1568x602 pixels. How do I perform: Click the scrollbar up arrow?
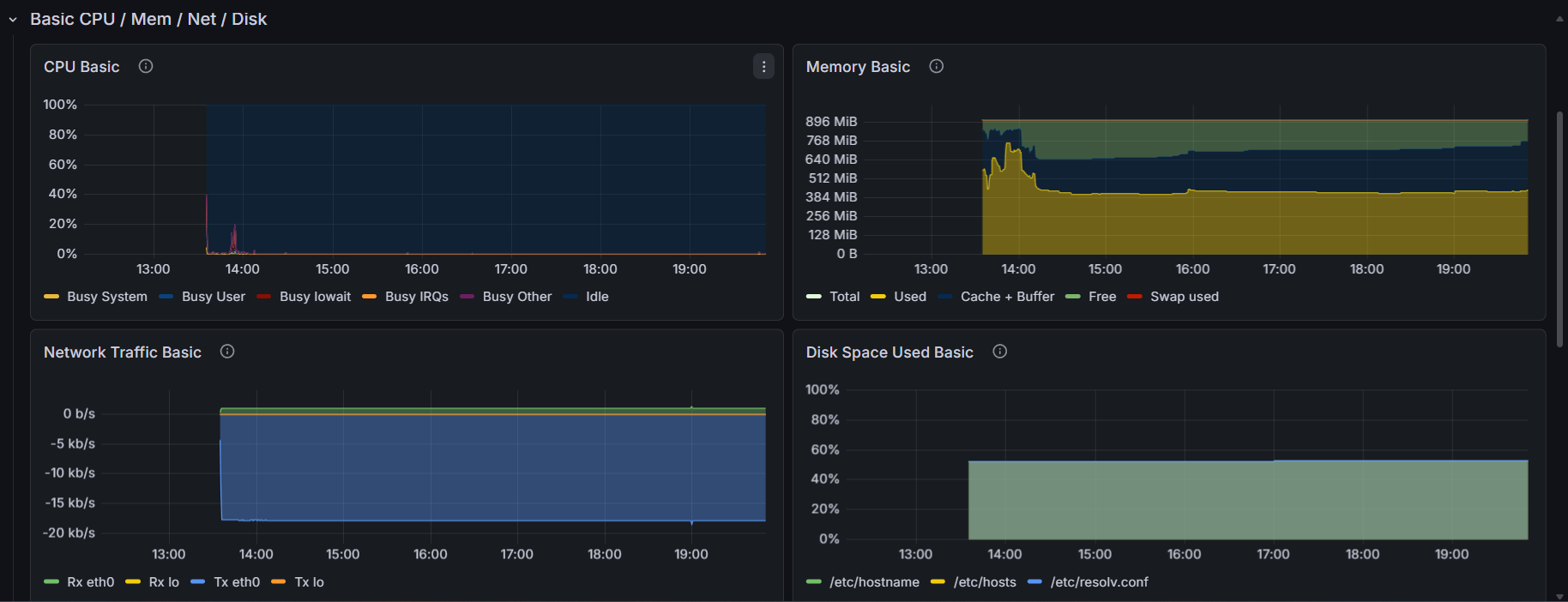point(1559,19)
